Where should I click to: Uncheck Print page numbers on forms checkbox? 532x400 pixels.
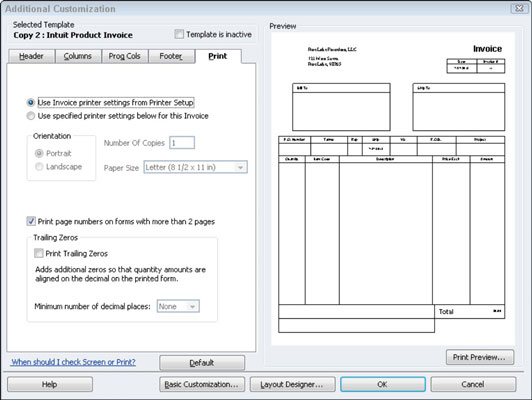31,221
